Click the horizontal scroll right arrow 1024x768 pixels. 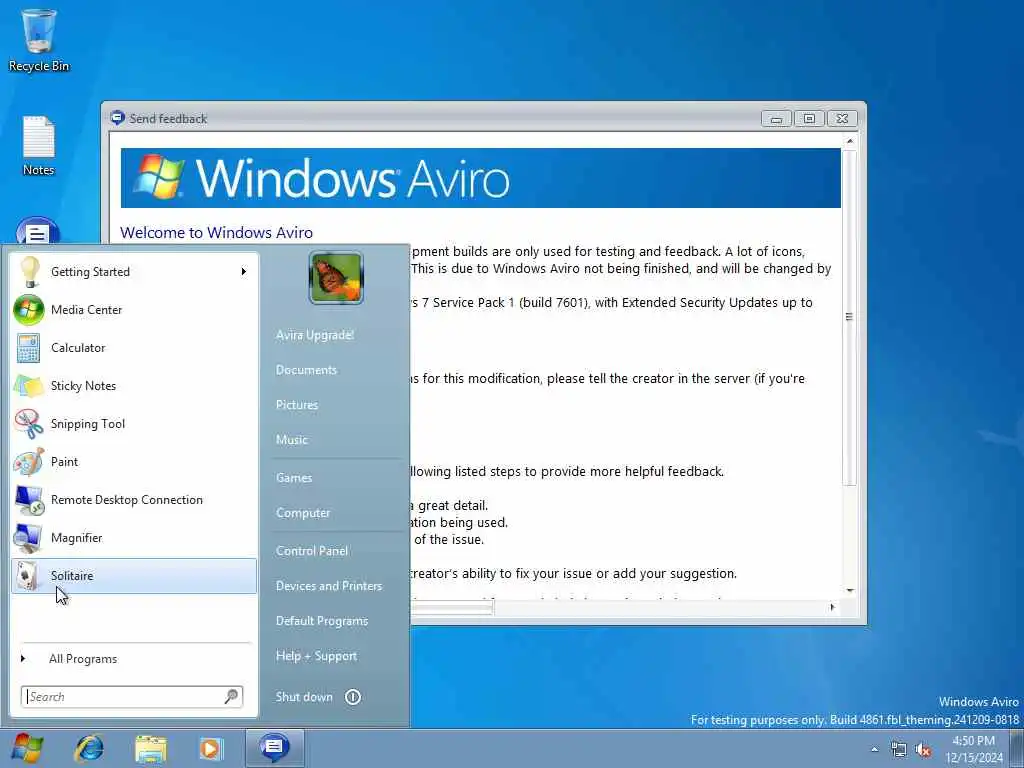pyautogui.click(x=832, y=607)
